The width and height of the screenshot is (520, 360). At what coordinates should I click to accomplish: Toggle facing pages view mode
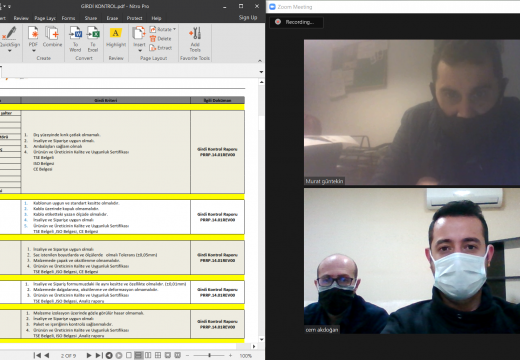(x=148, y=355)
